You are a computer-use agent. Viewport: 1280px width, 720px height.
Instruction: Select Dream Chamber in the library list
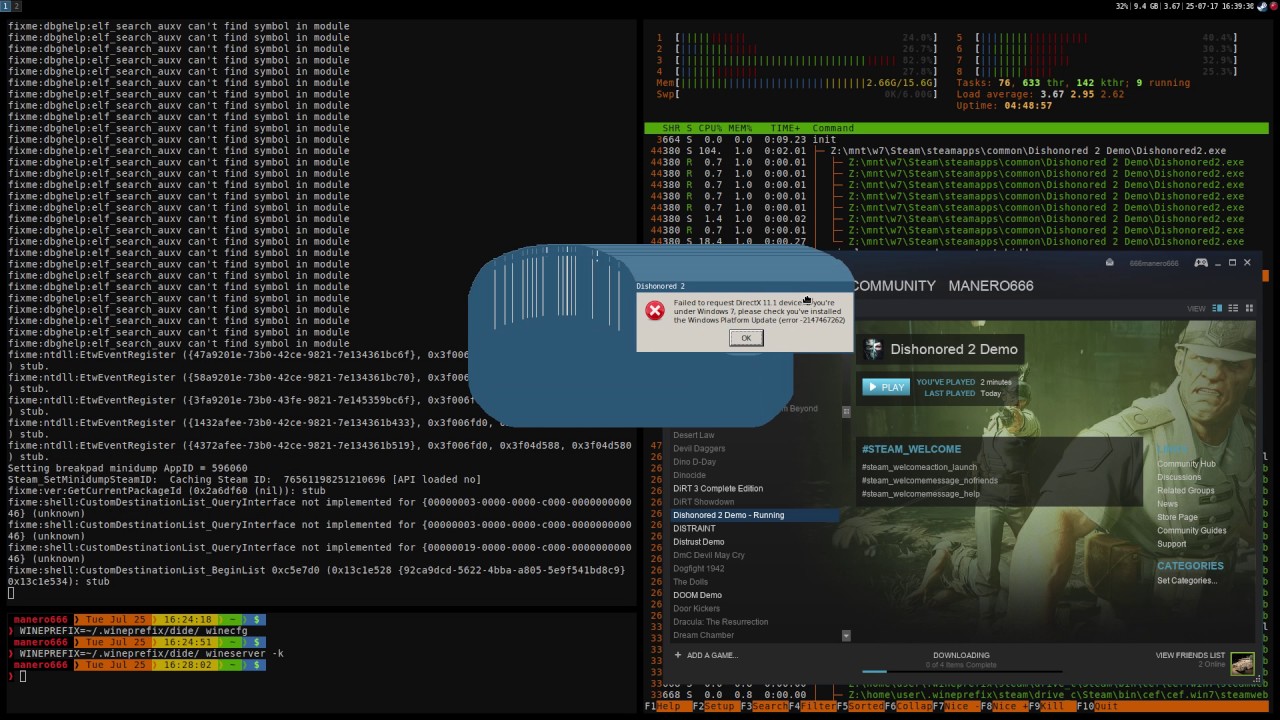[x=704, y=635]
